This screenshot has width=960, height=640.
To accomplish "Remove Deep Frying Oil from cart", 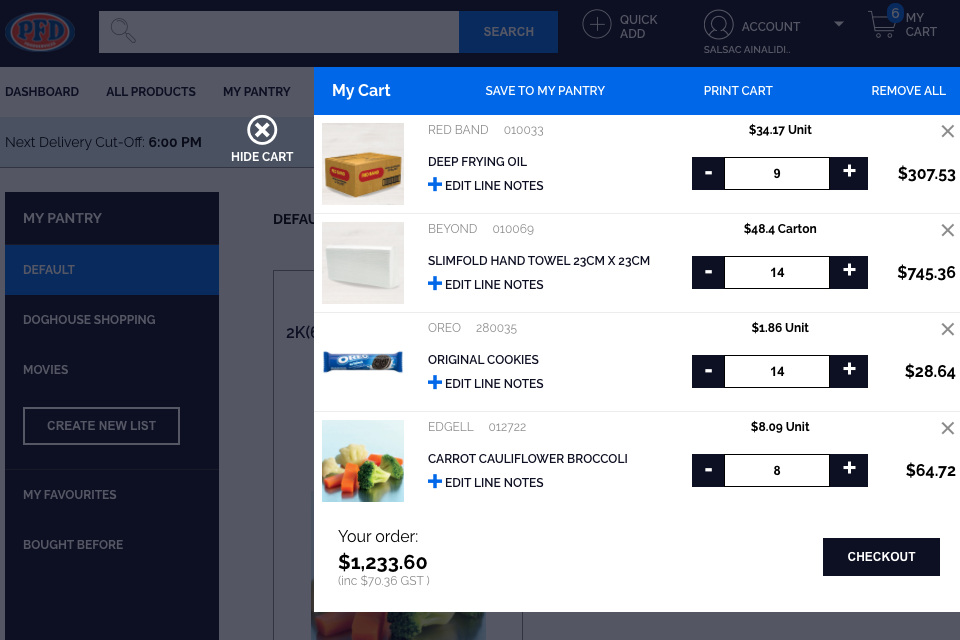I will coord(947,131).
